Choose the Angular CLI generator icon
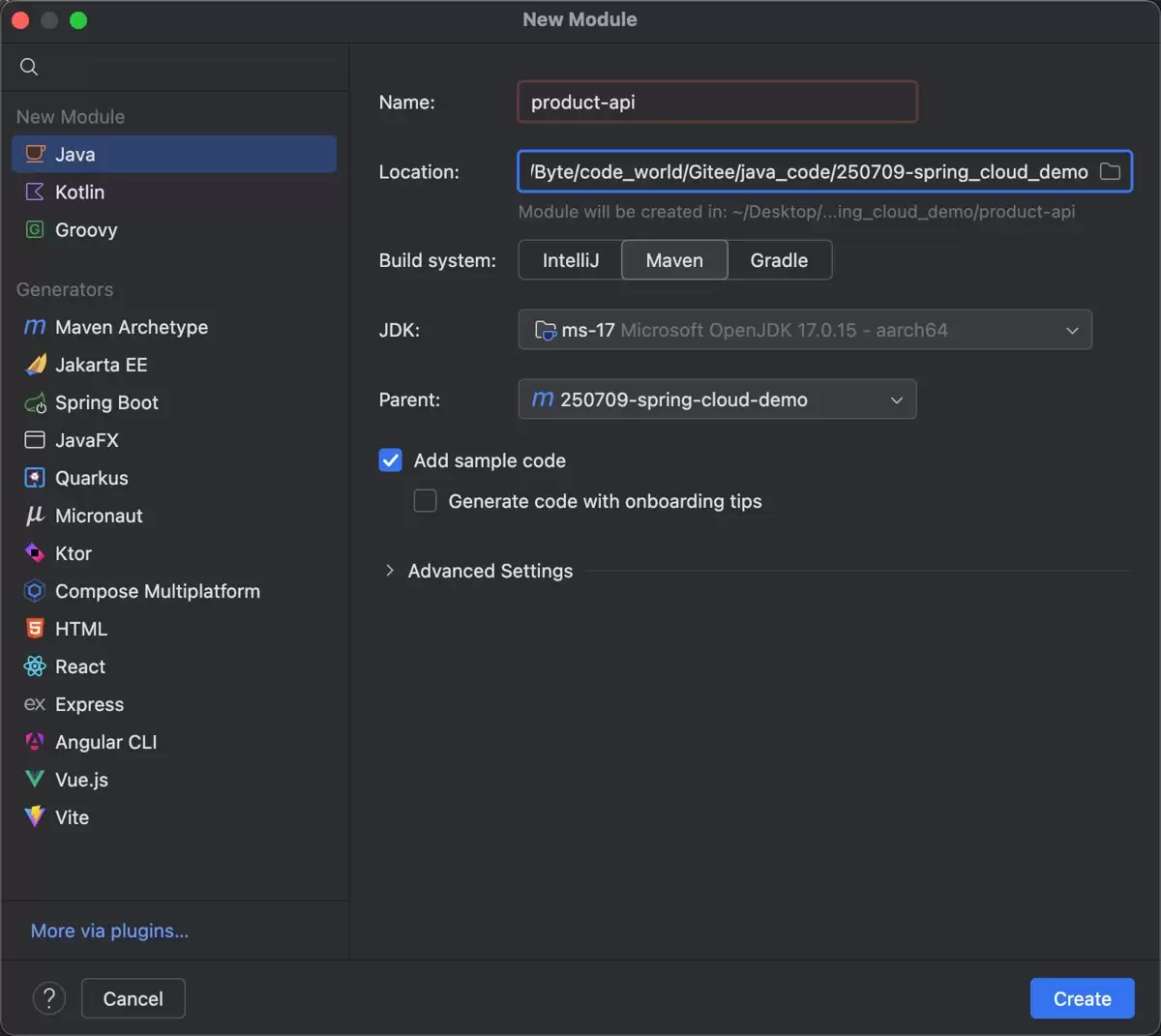The image size is (1161, 1036). 35,742
